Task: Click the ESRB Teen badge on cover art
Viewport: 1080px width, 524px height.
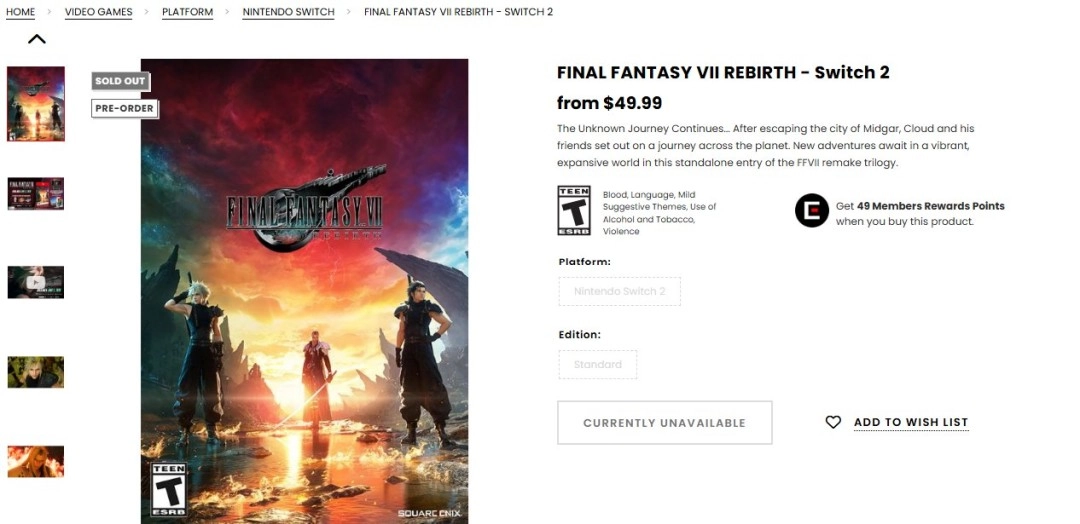Action: tap(168, 488)
